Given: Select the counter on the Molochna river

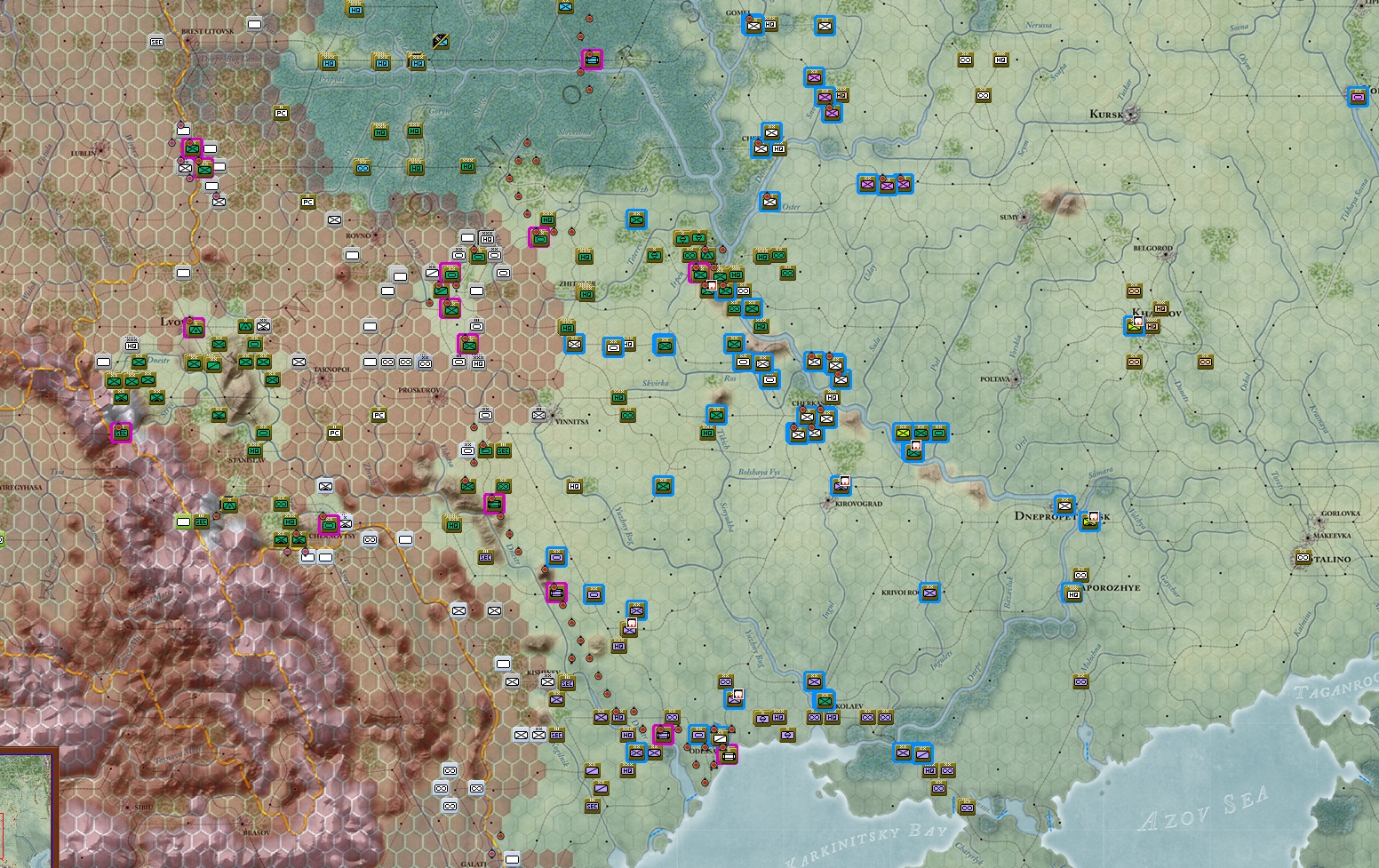Looking at the screenshot, I should 1080,681.
